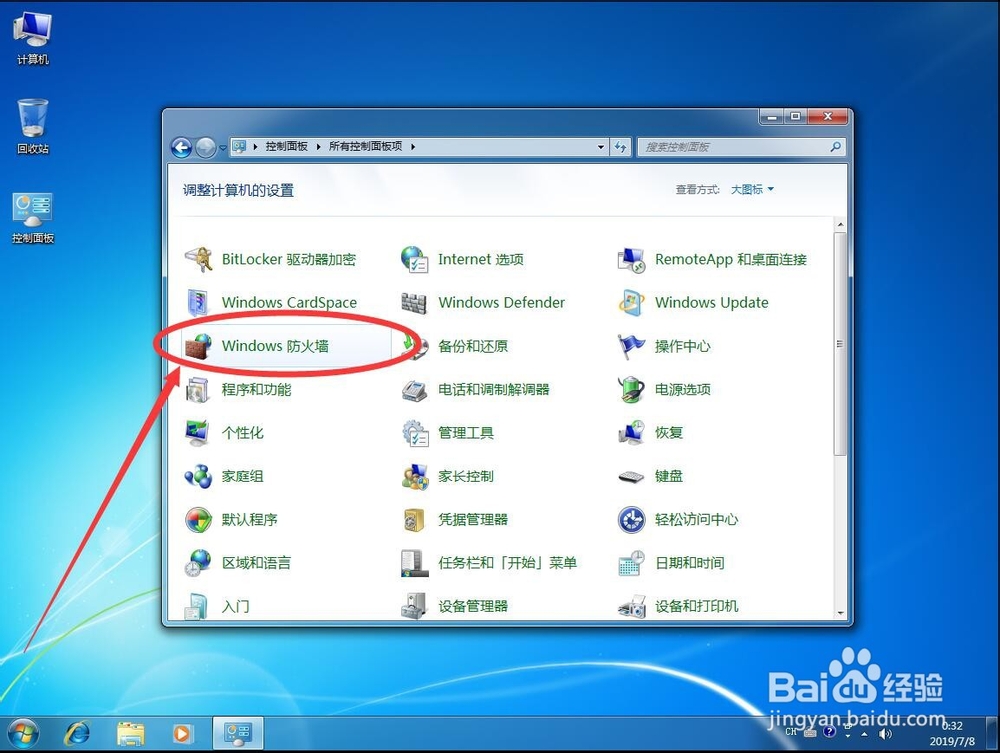The width and height of the screenshot is (1000, 753).
Task: Click the 备份和还原 label
Action: [x=473, y=346]
